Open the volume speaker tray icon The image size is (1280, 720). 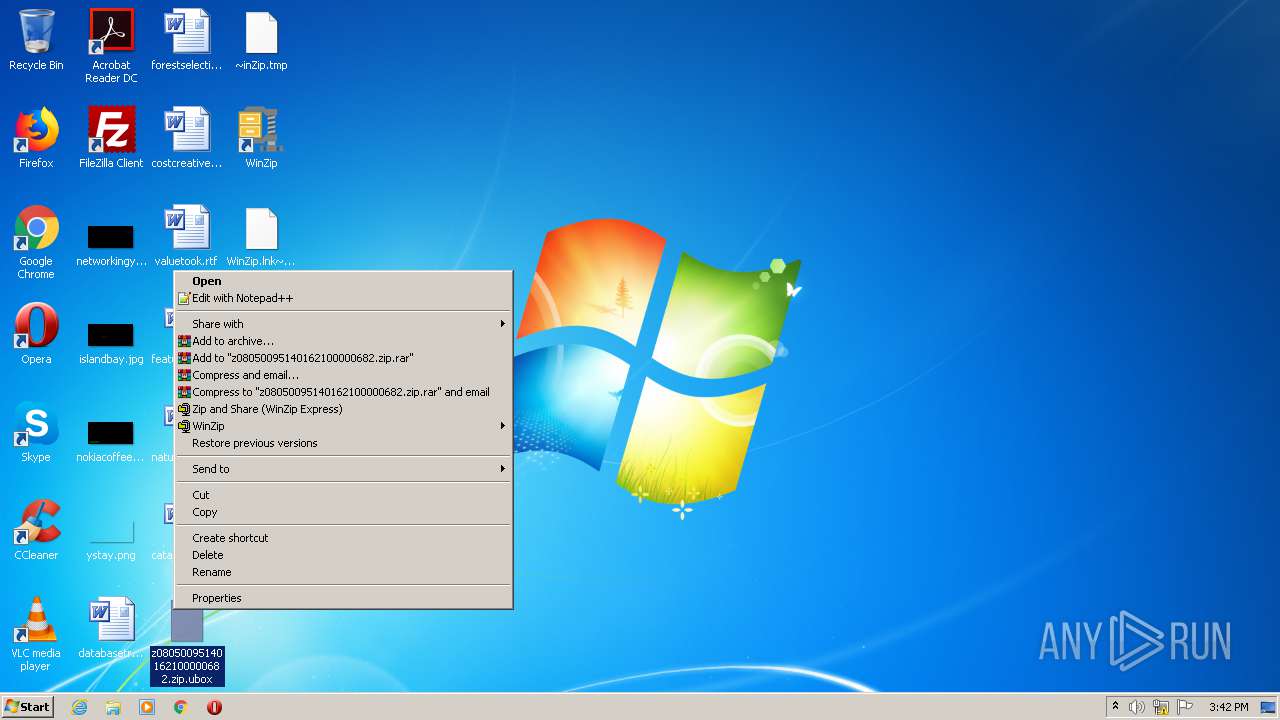coord(1137,707)
